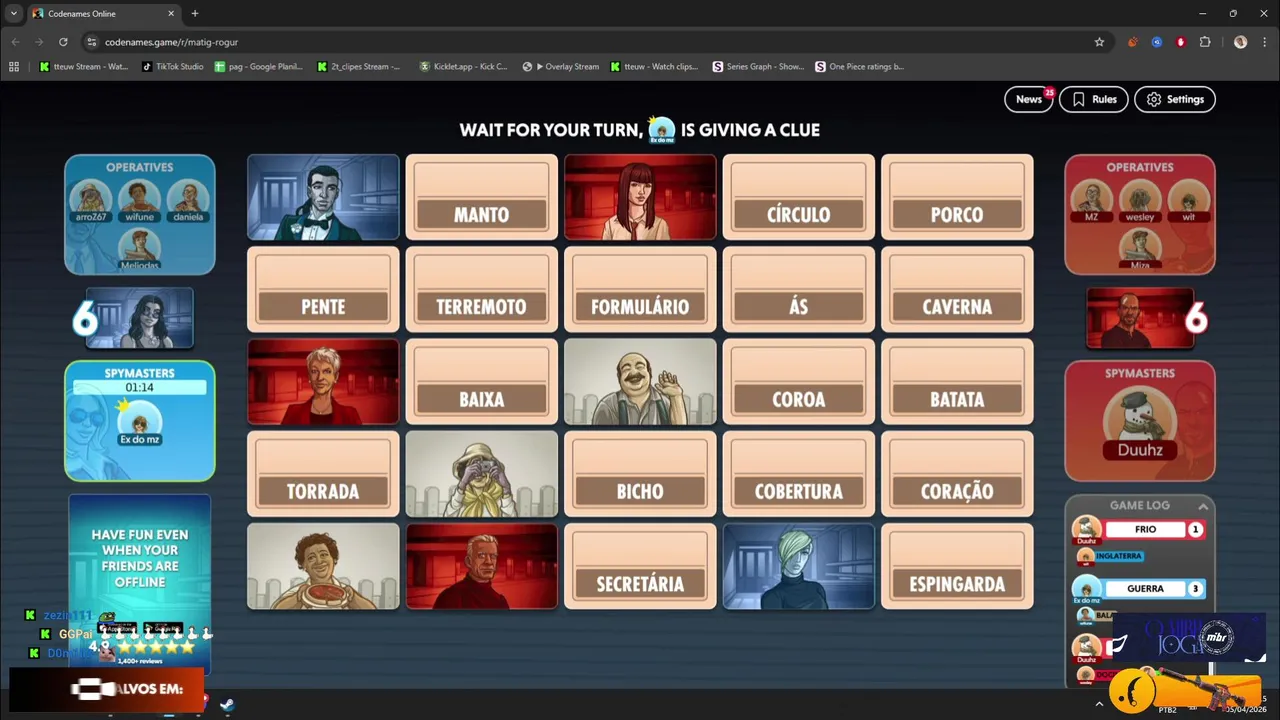The image size is (1280, 720).
Task: Show hidden system tray icons
Action: (1099, 704)
